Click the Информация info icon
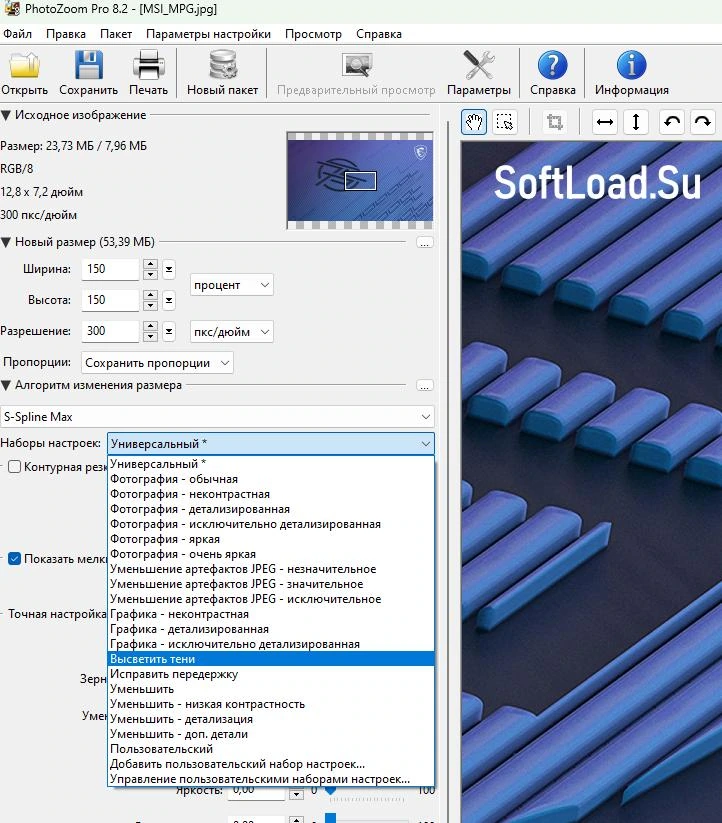The width and height of the screenshot is (722, 823). coord(631,65)
